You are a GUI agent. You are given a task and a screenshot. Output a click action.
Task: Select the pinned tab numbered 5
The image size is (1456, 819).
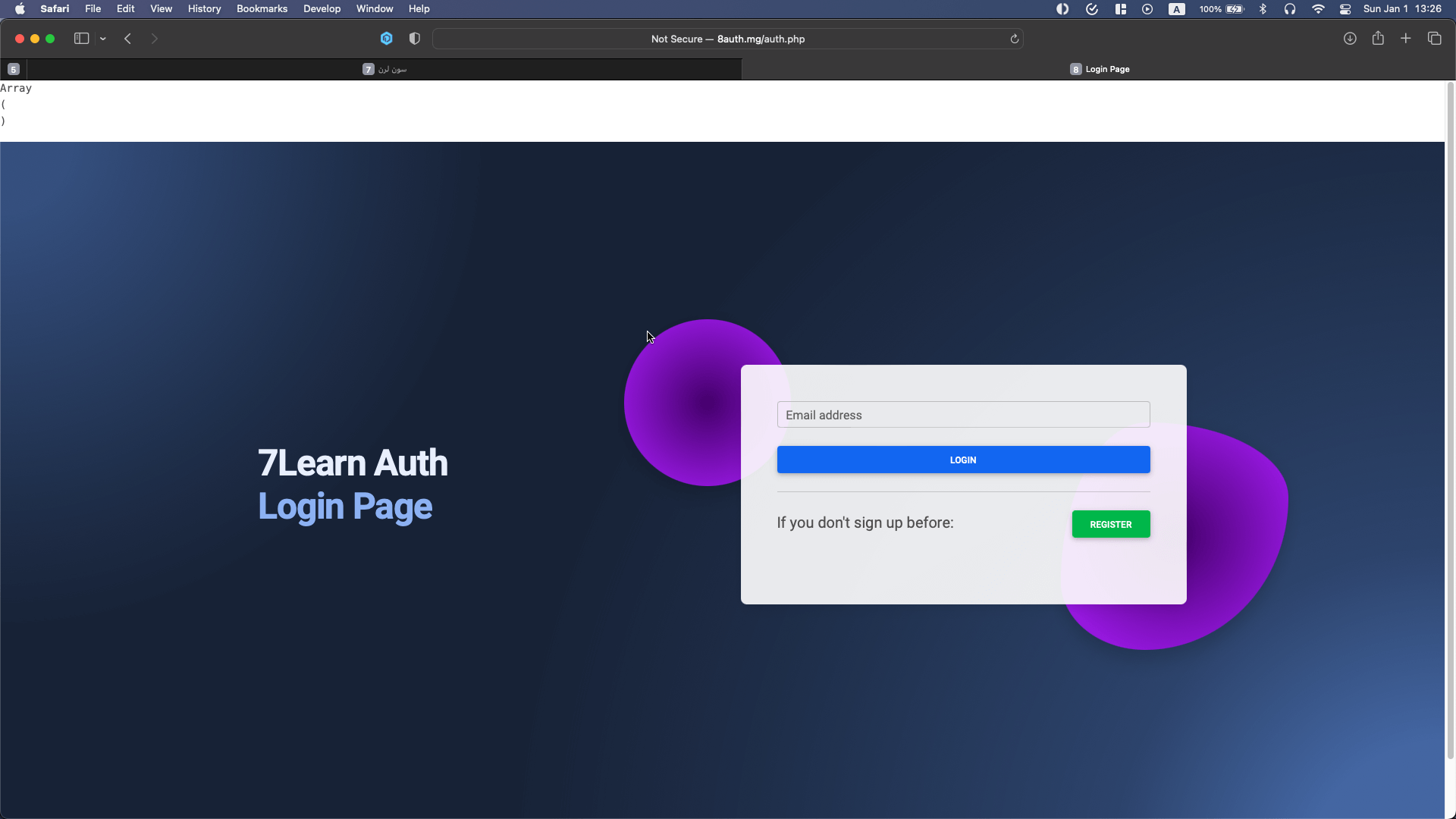(14, 69)
